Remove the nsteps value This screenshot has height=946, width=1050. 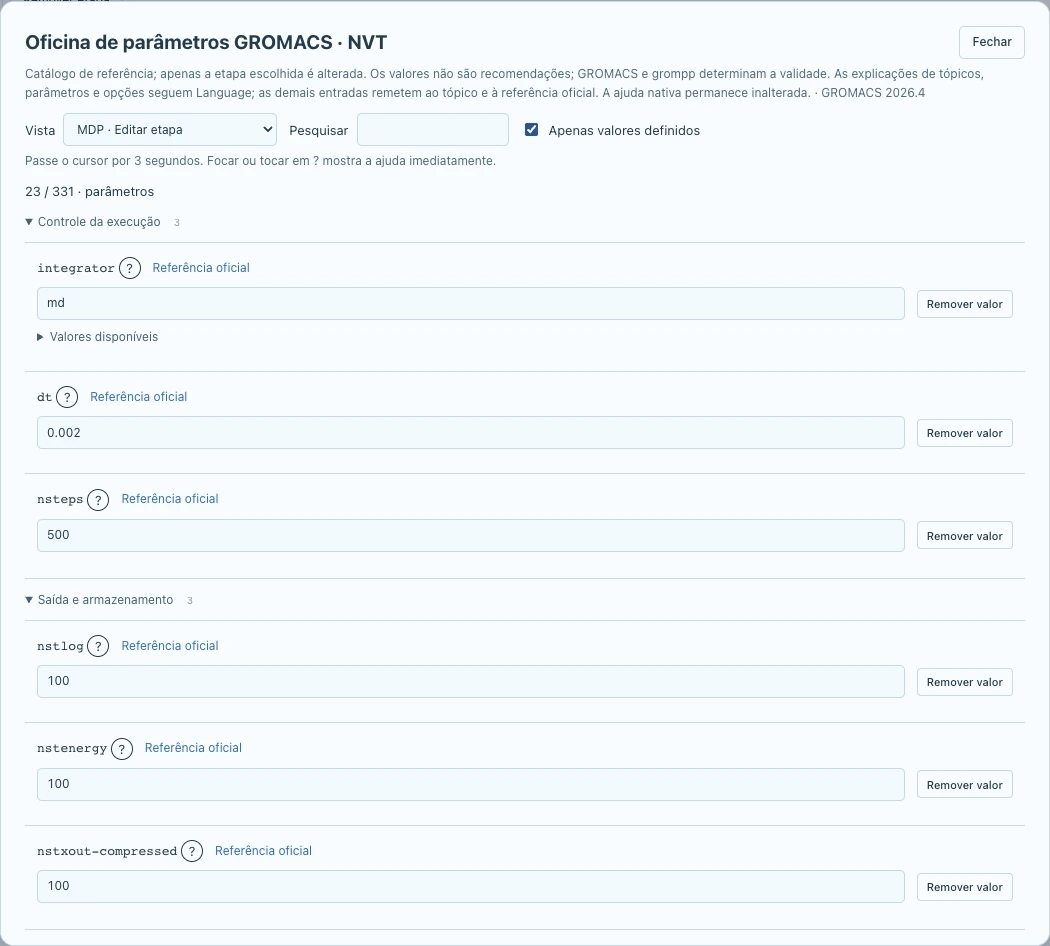(x=964, y=536)
